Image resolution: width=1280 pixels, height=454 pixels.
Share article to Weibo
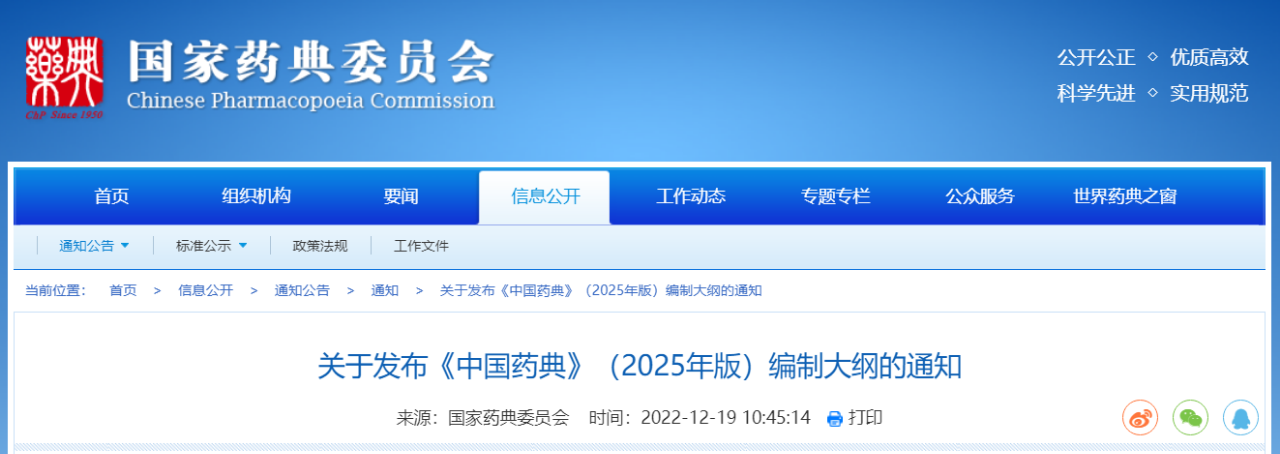1139,418
